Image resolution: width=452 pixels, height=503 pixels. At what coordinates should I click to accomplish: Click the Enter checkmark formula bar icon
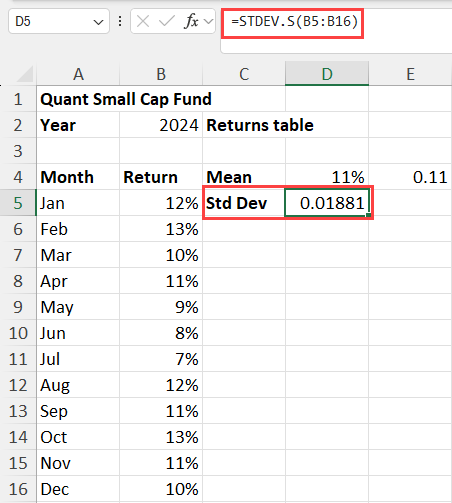[167, 22]
